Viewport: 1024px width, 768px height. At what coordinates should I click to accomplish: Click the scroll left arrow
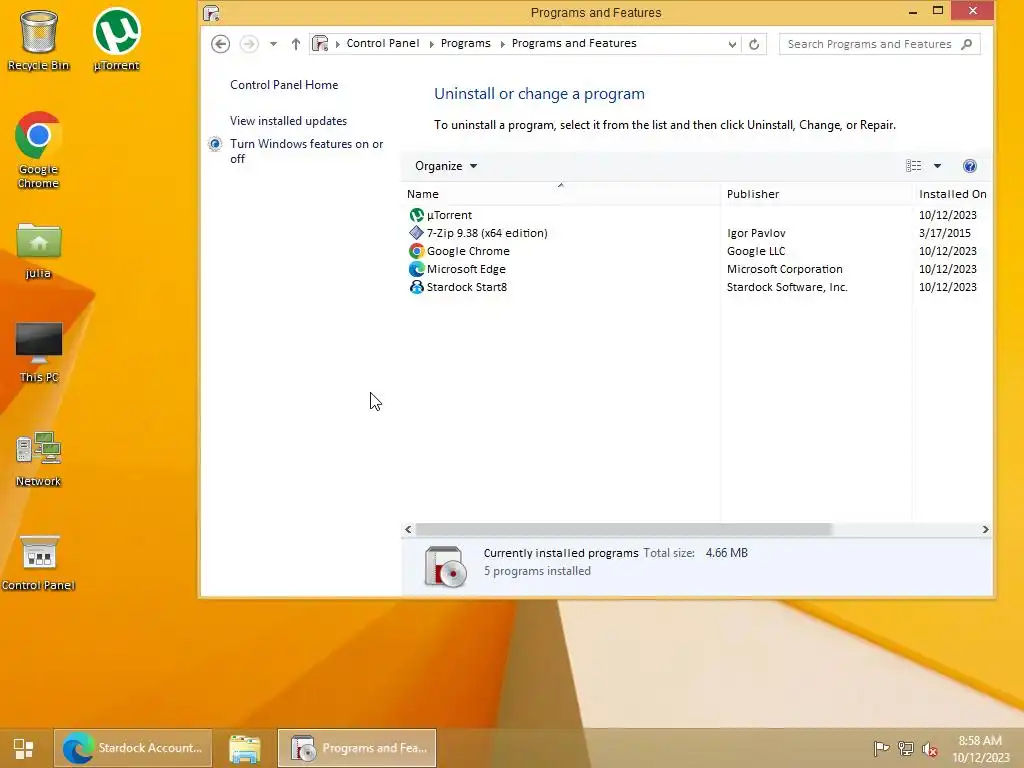(408, 530)
